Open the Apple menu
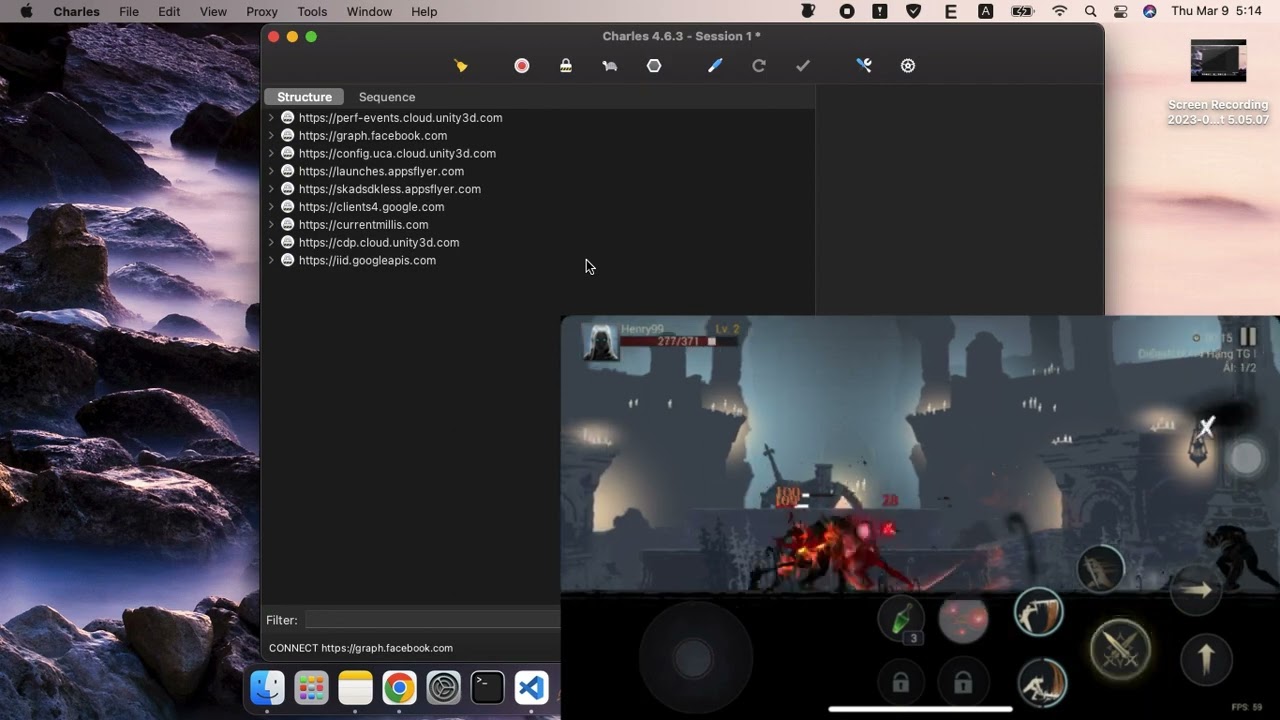1280x720 pixels. click(x=26, y=11)
